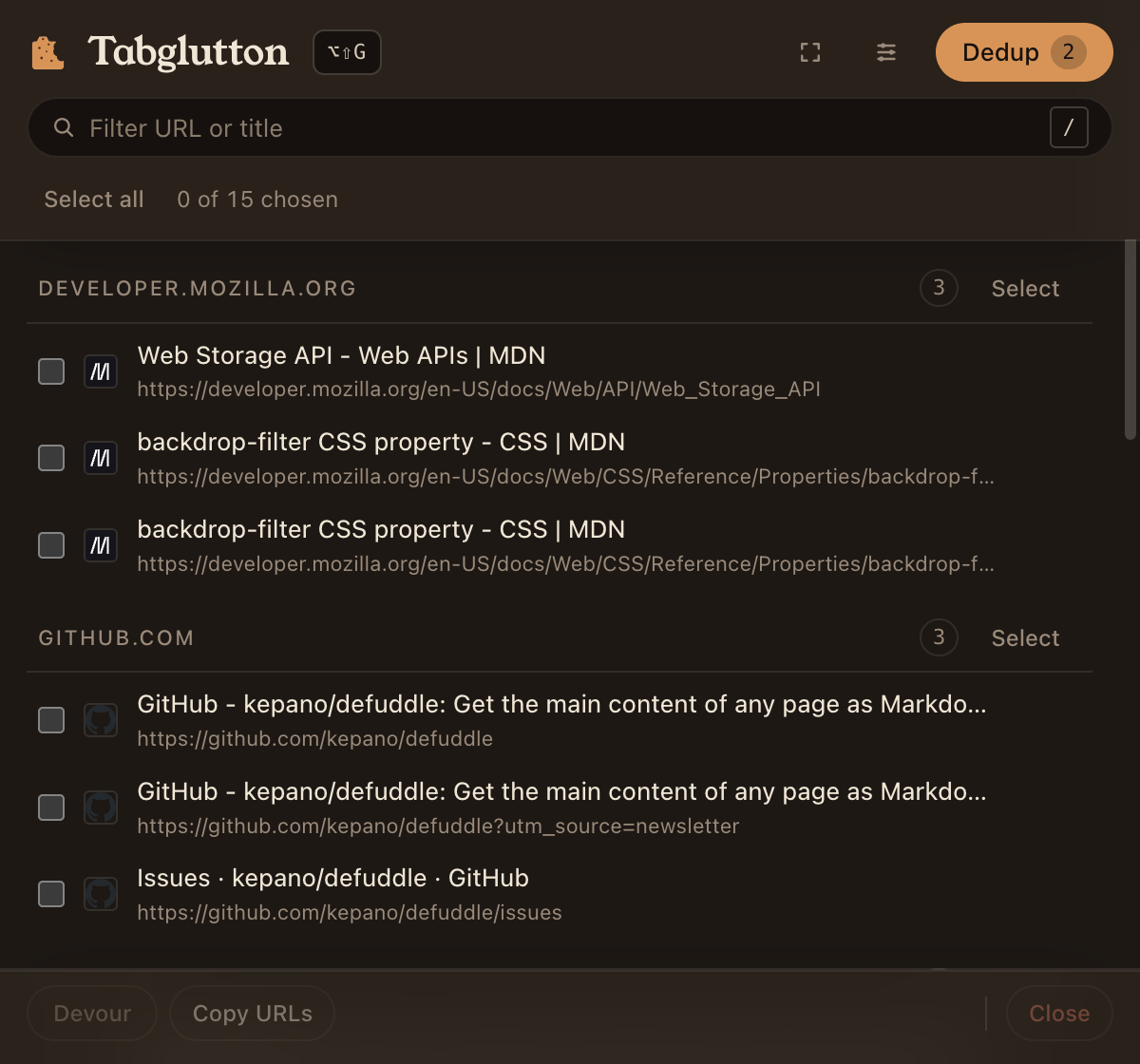Check the Issues · kepano/defuddle checkbox
1140x1064 pixels.
click(51, 894)
